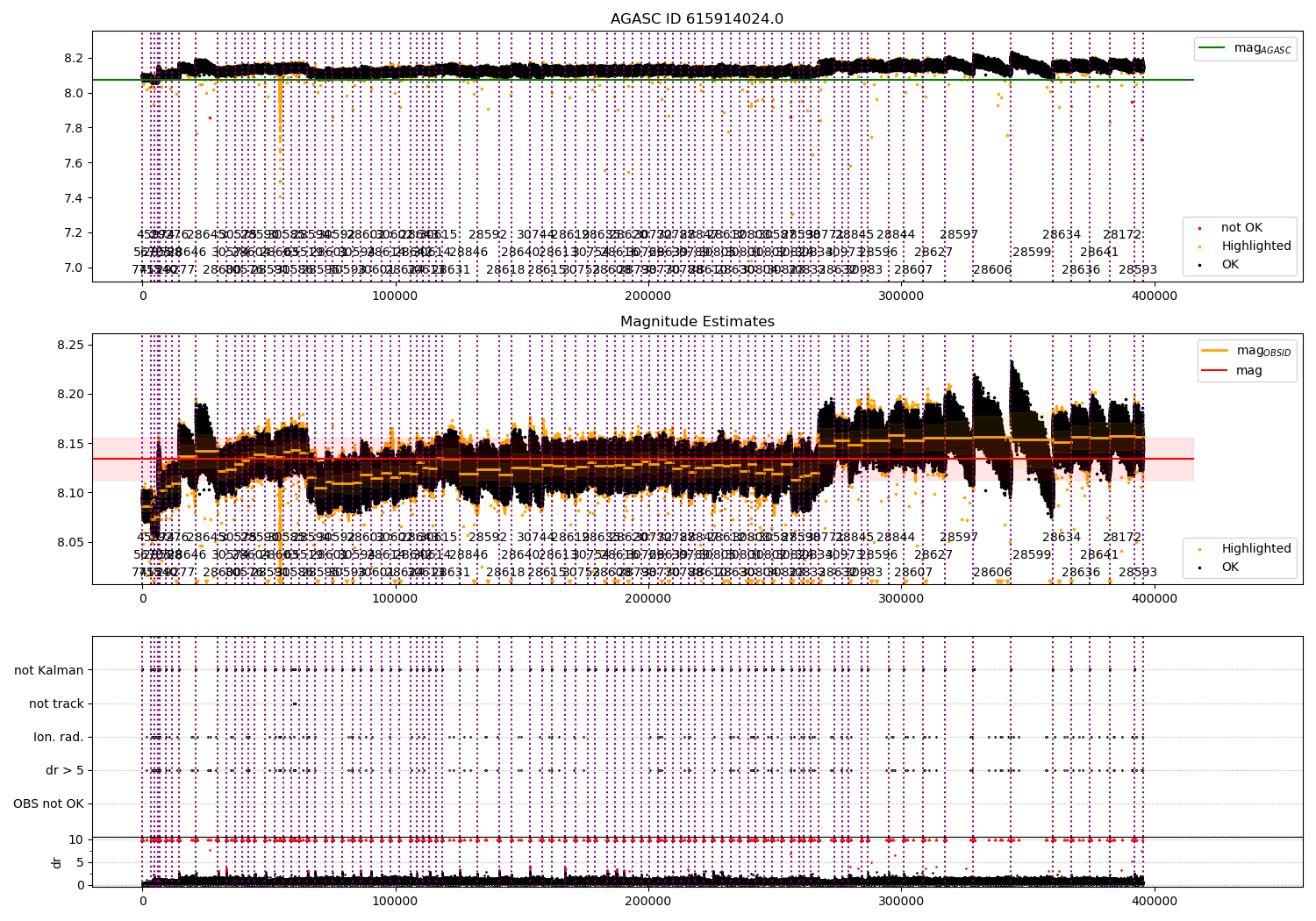Click the green line sample beside mag AGASC
This screenshot has width=1316, height=921.
tap(1212, 48)
